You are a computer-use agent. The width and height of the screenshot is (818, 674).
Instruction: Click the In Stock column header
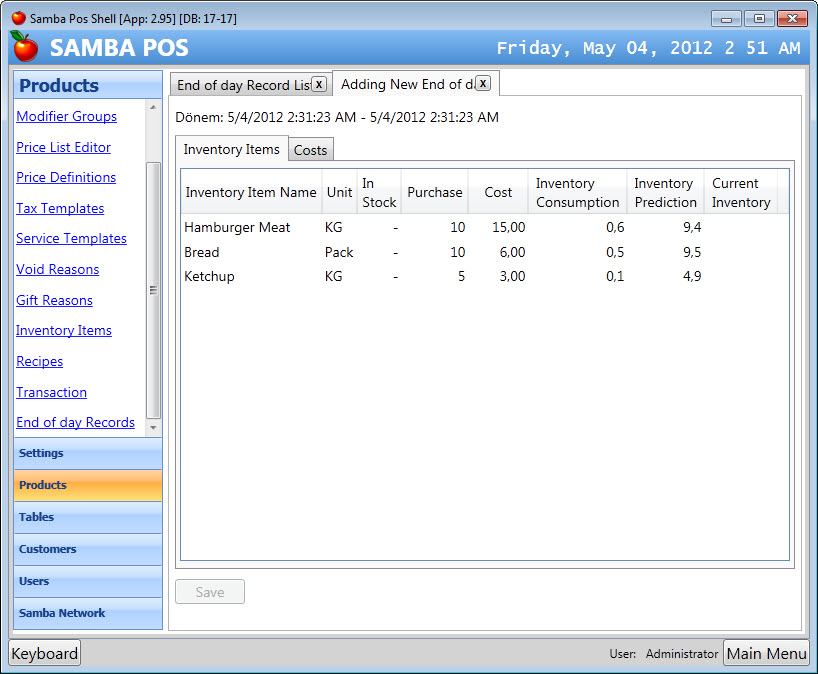(x=379, y=192)
